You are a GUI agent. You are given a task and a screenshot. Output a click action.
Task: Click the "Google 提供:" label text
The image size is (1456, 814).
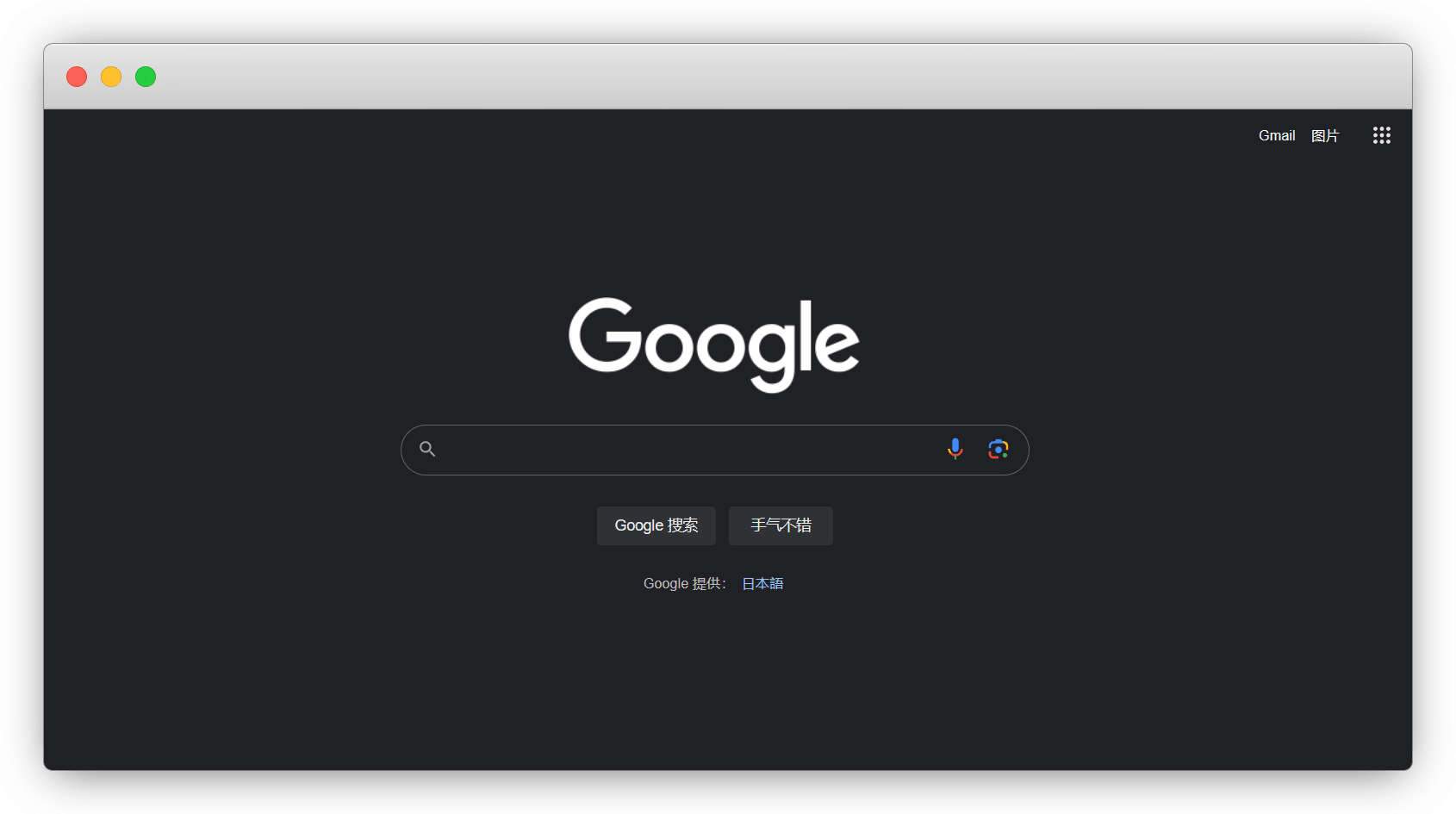[x=684, y=583]
